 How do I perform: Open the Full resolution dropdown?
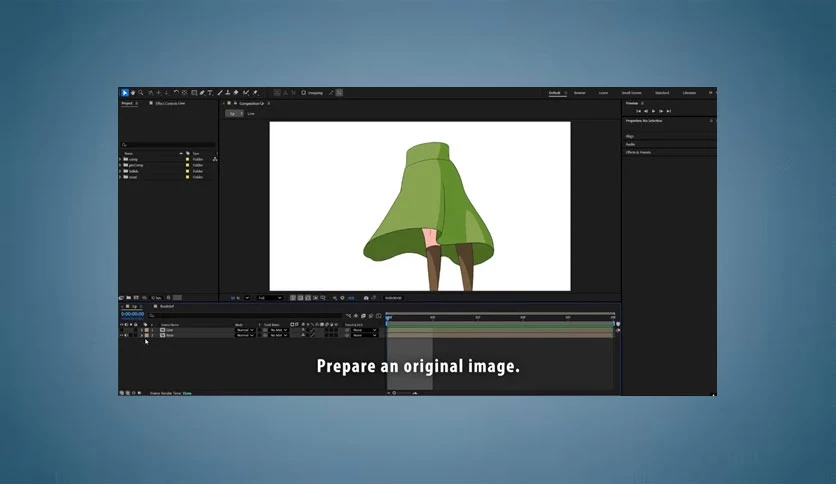click(x=270, y=298)
